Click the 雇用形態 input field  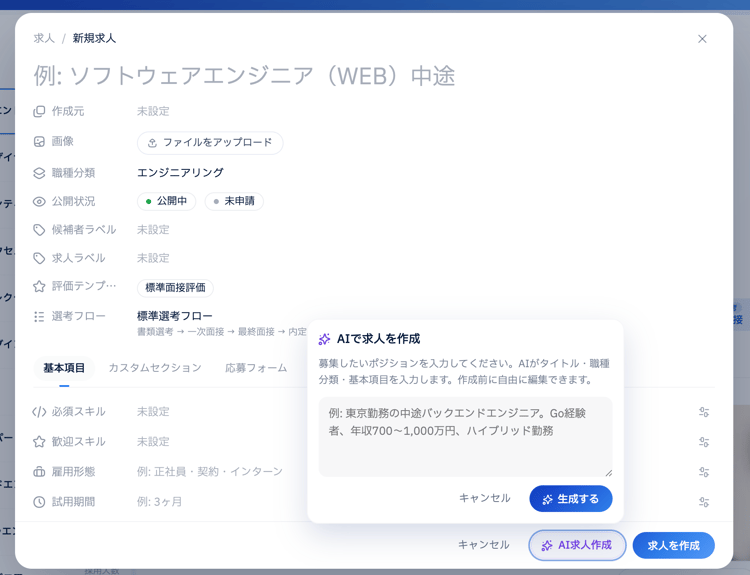click(210, 472)
